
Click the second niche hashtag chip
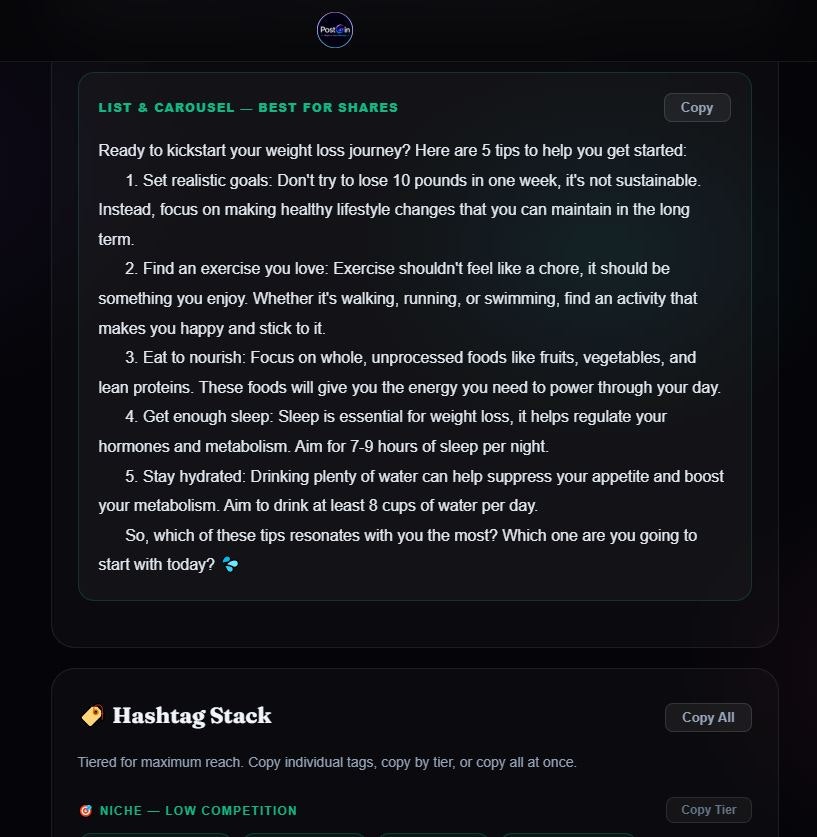pyautogui.click(x=304, y=834)
